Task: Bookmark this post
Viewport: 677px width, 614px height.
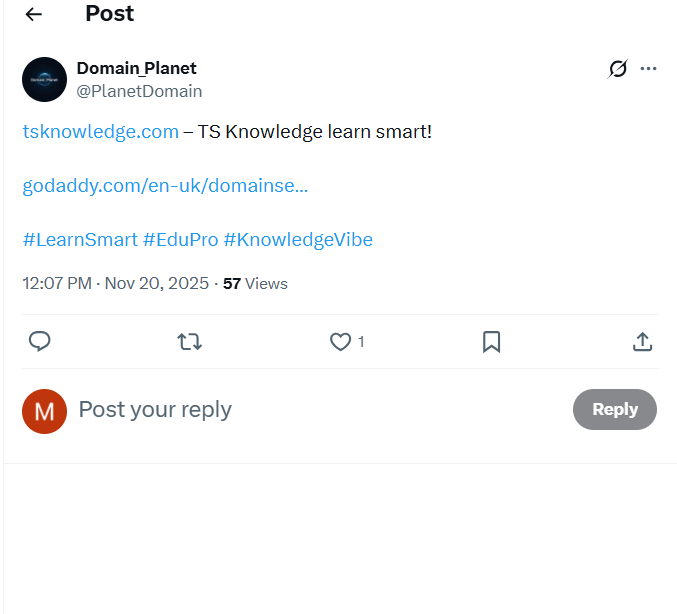Action: [x=491, y=342]
